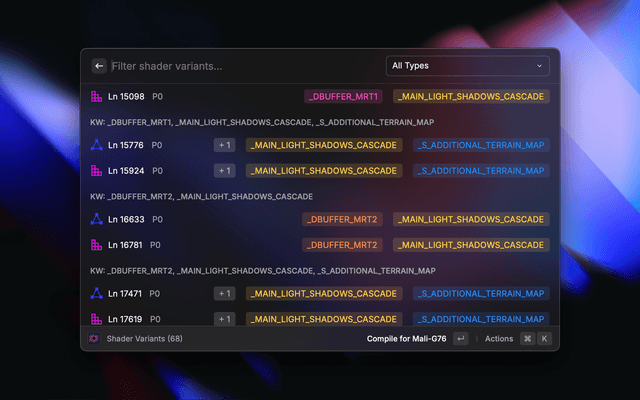The height and width of the screenshot is (400, 640).
Task: Expand the +1 badge on Ln 17471
Action: [224, 293]
